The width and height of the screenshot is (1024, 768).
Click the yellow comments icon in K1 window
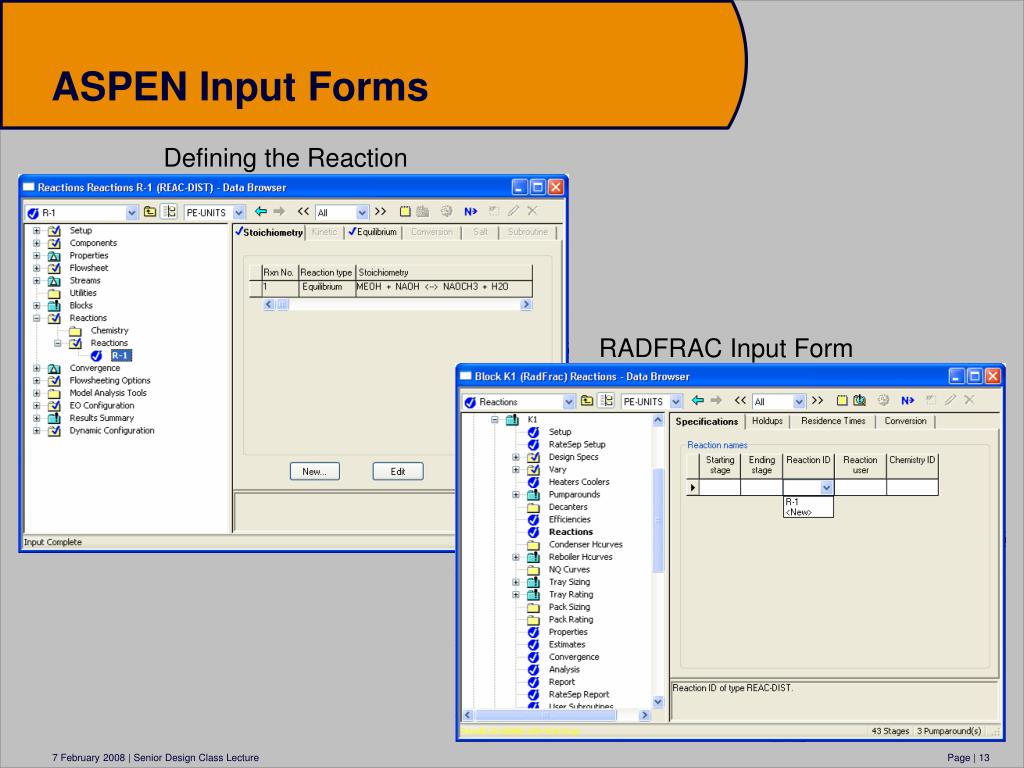[x=842, y=400]
